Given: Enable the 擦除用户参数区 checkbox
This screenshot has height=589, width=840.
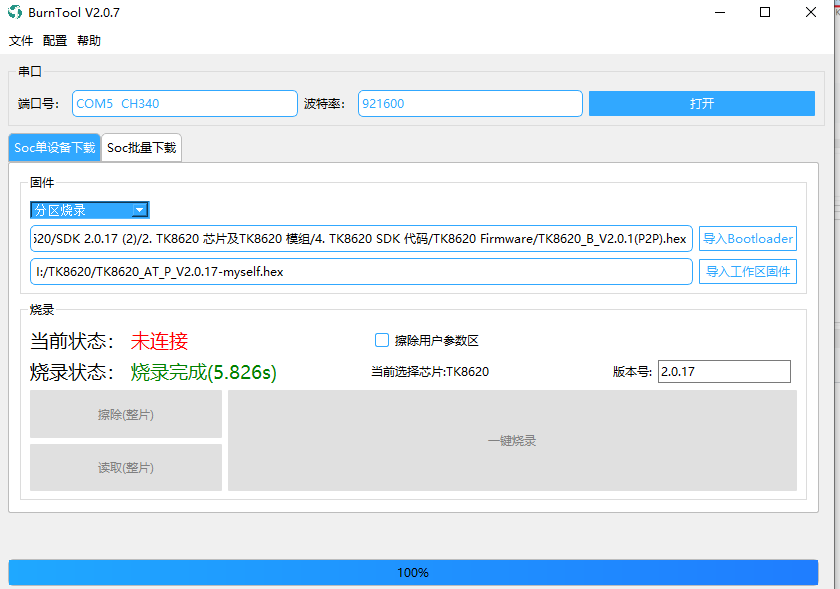Looking at the screenshot, I should point(381,340).
